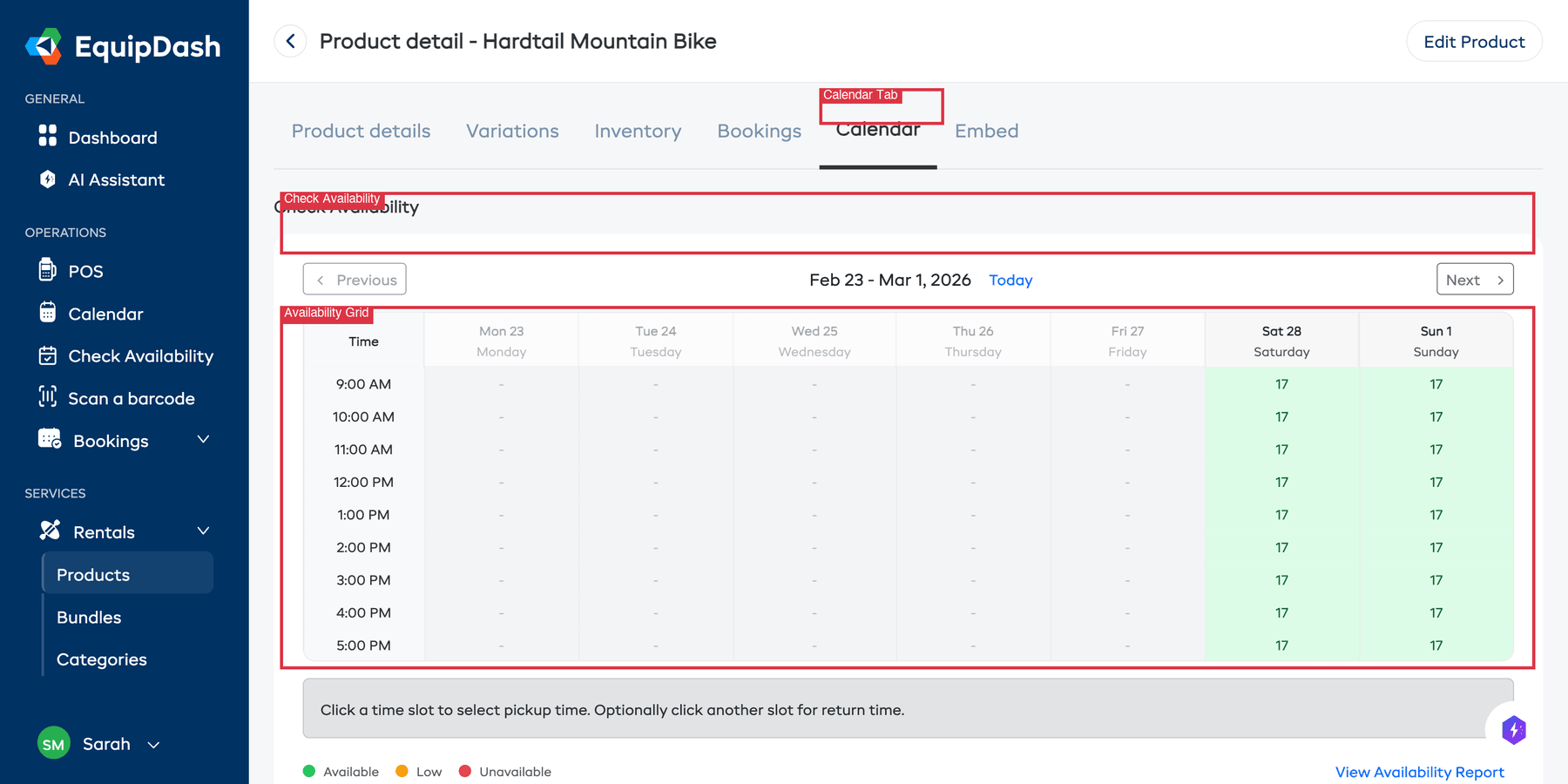
Task: Open Scan a barcode tool
Action: tap(132, 398)
